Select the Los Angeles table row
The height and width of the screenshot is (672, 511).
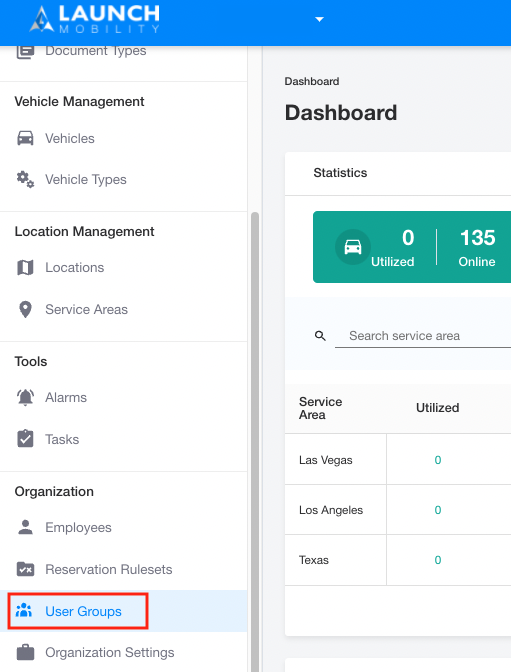coord(398,510)
